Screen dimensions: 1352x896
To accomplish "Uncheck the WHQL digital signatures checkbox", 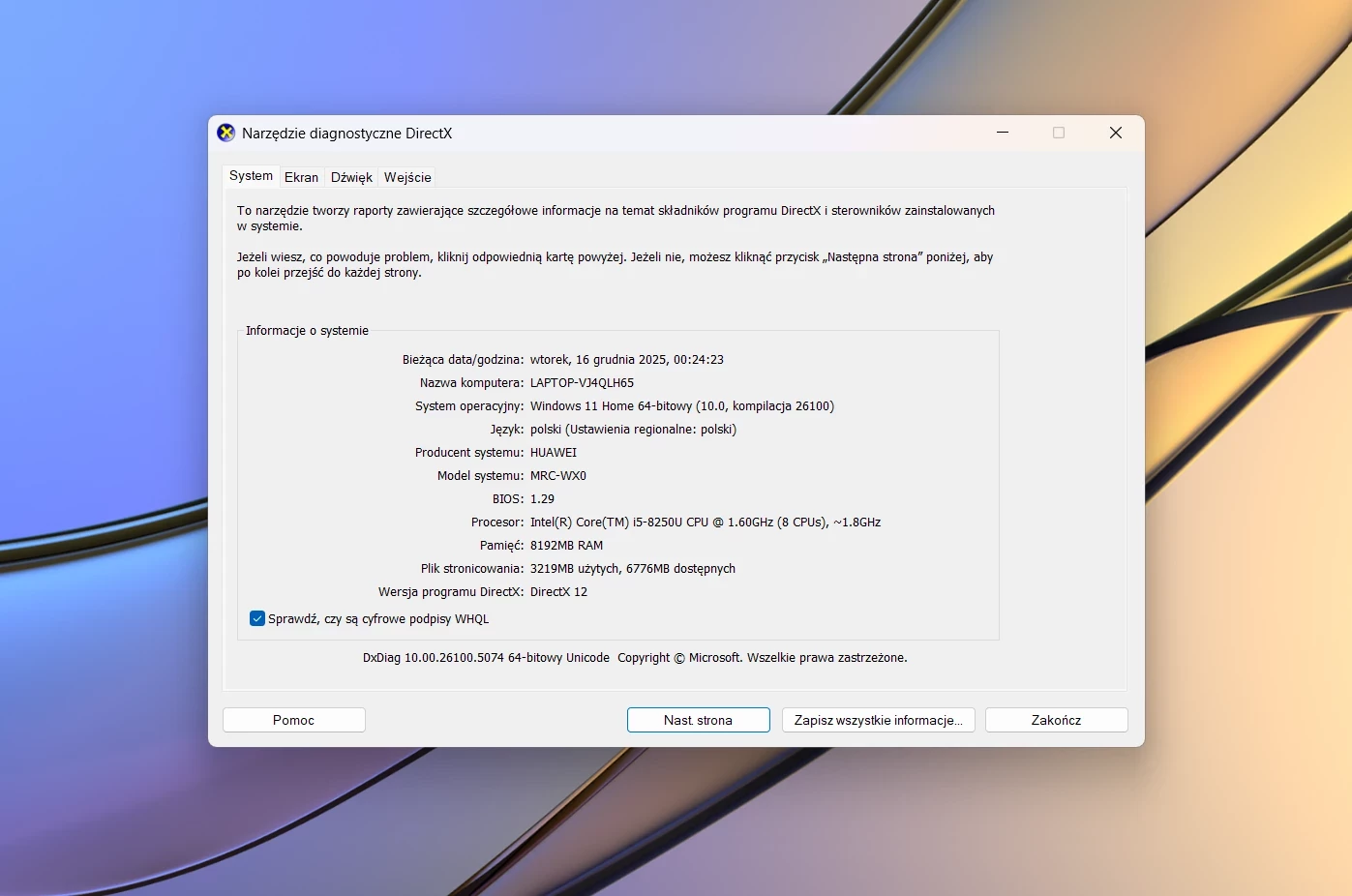I will (257, 619).
